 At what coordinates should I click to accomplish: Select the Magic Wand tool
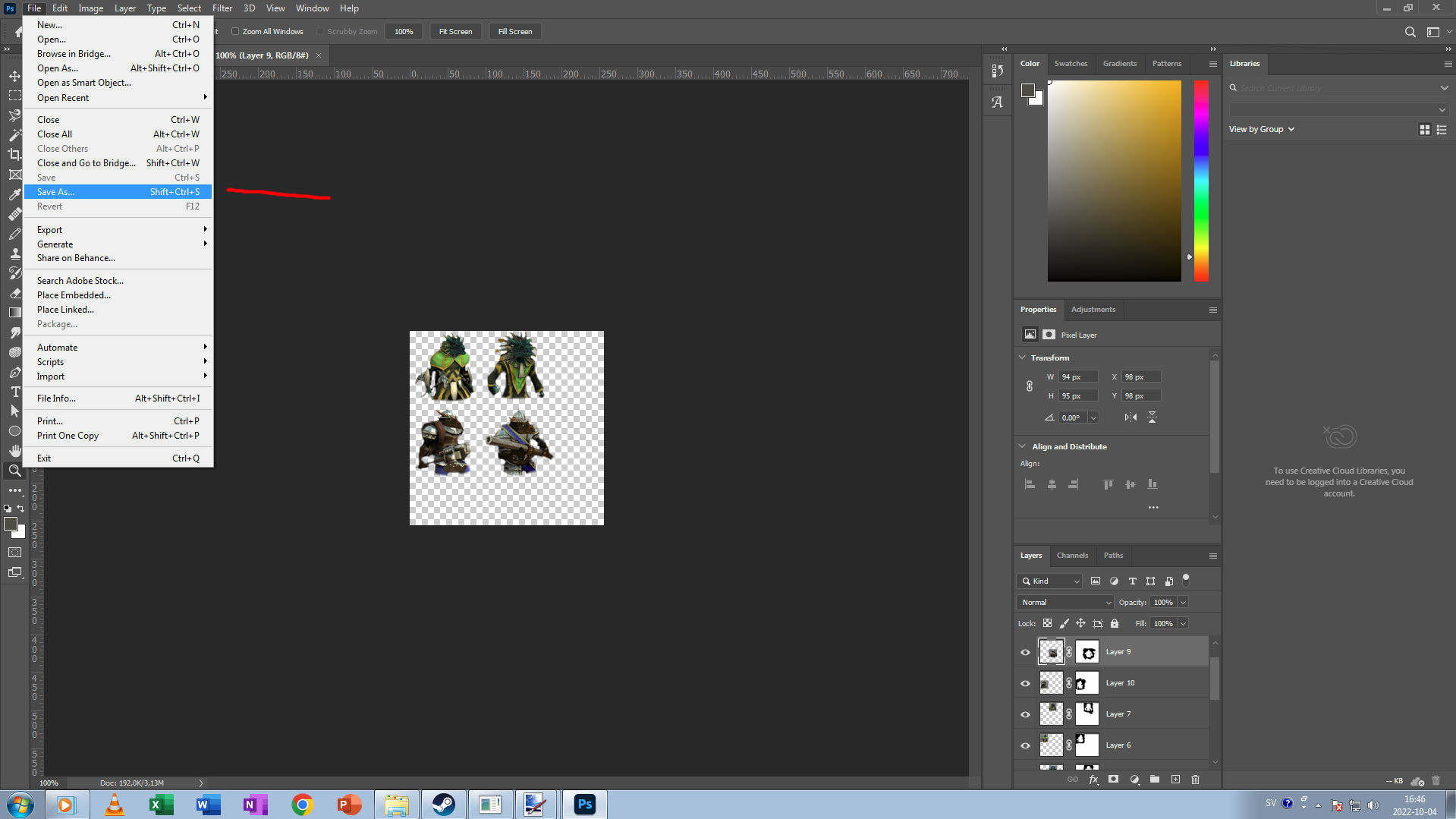point(14,135)
